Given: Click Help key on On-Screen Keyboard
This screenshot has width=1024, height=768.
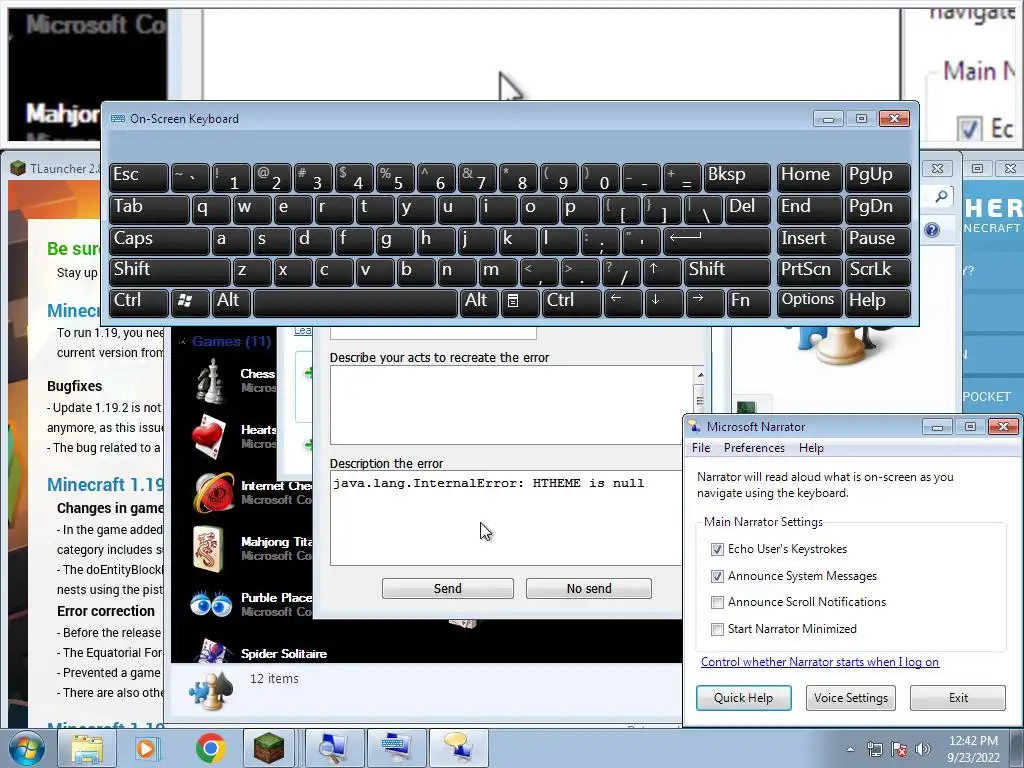Looking at the screenshot, I should click(x=877, y=302).
